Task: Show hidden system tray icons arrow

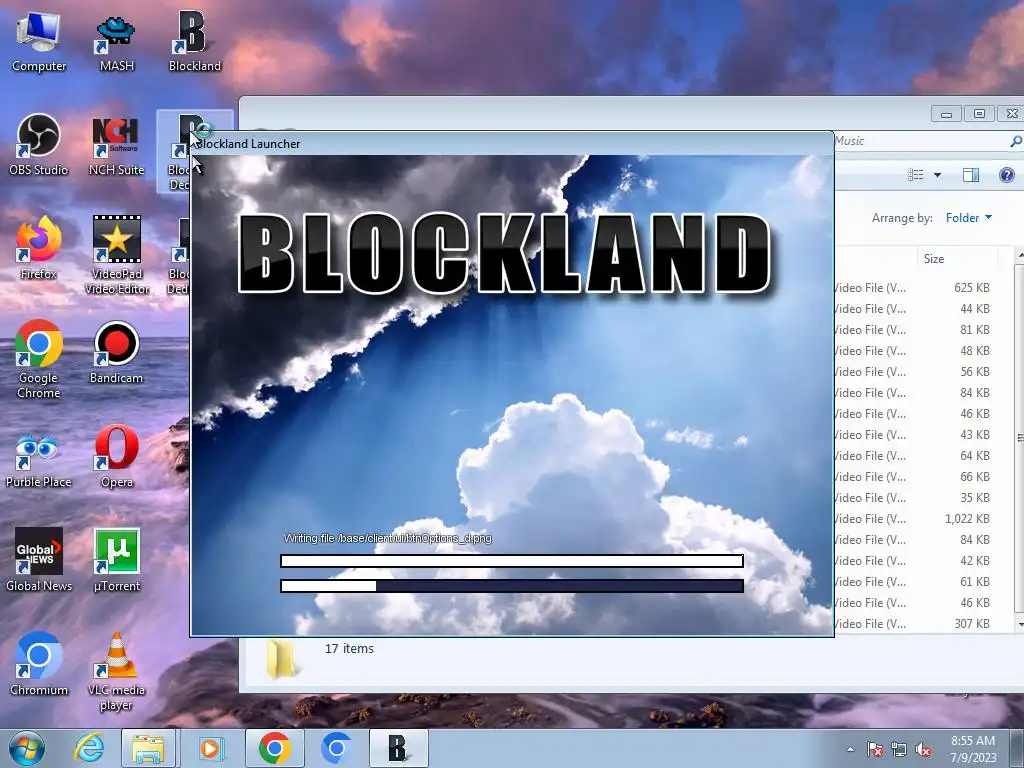Action: (850, 749)
